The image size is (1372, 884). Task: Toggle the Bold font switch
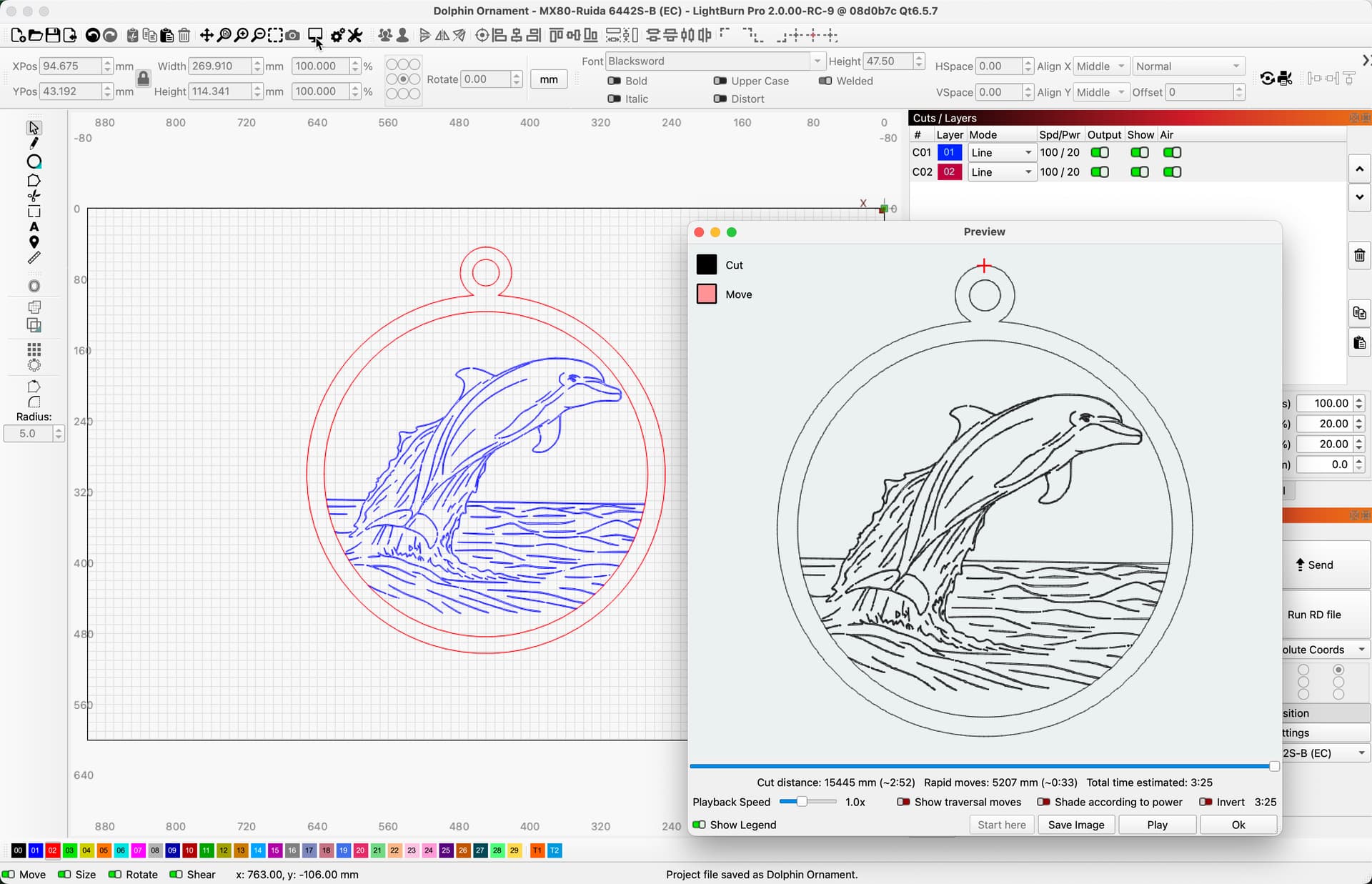point(614,81)
